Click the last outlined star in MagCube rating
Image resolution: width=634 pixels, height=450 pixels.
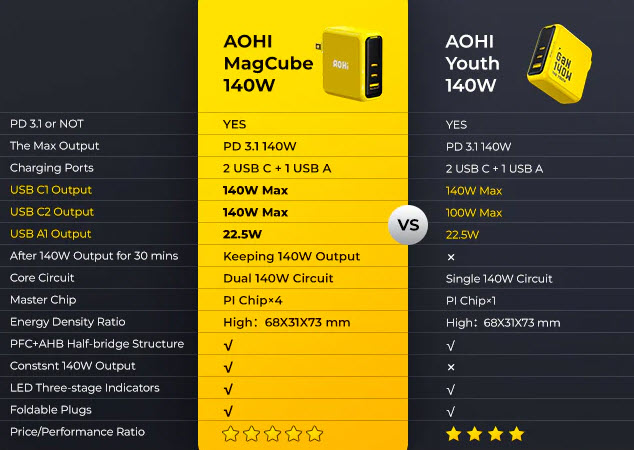[x=315, y=433]
